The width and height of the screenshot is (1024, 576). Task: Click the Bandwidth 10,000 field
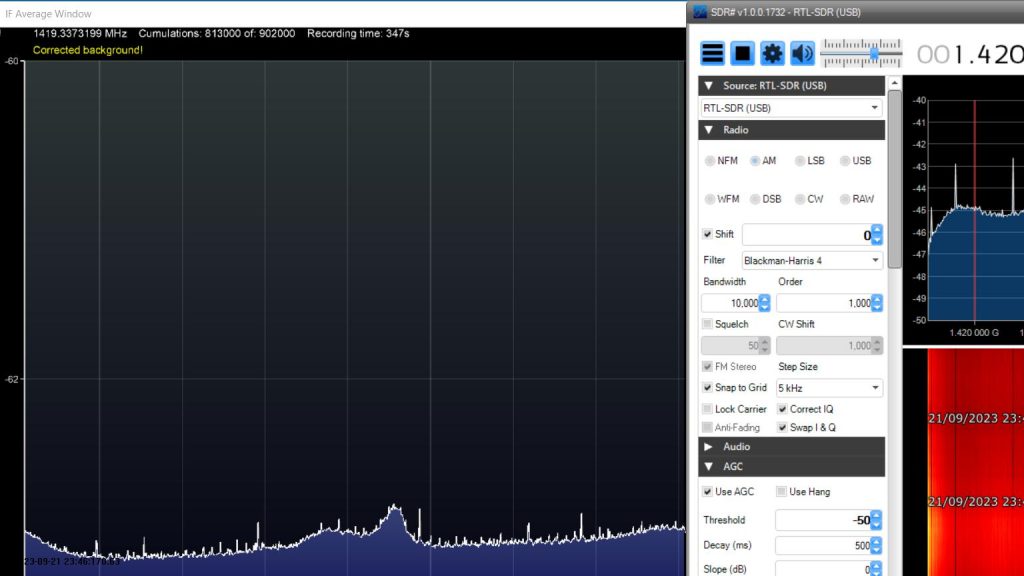(730, 303)
